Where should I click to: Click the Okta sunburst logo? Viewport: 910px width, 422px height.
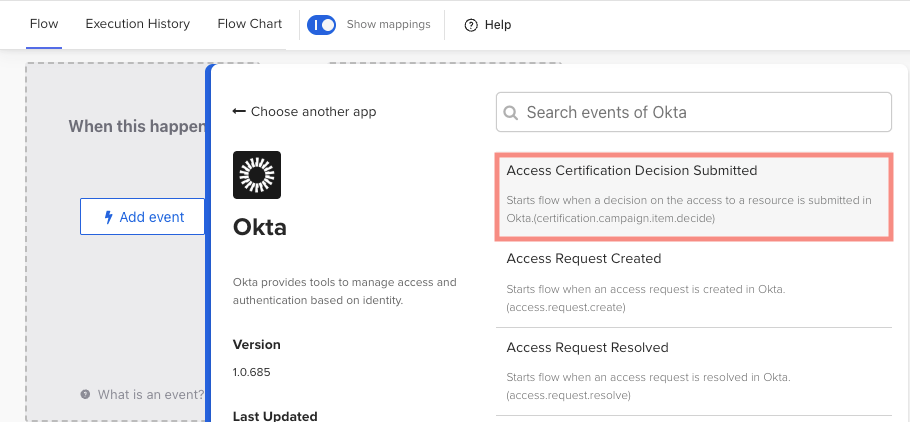click(x=257, y=175)
